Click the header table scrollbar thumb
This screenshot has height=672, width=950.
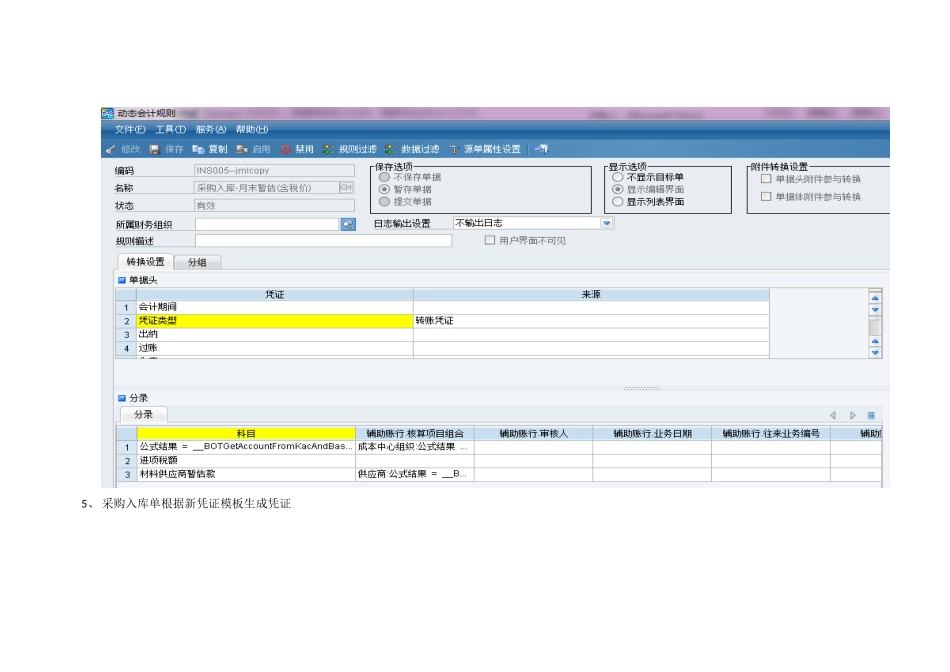pos(875,327)
